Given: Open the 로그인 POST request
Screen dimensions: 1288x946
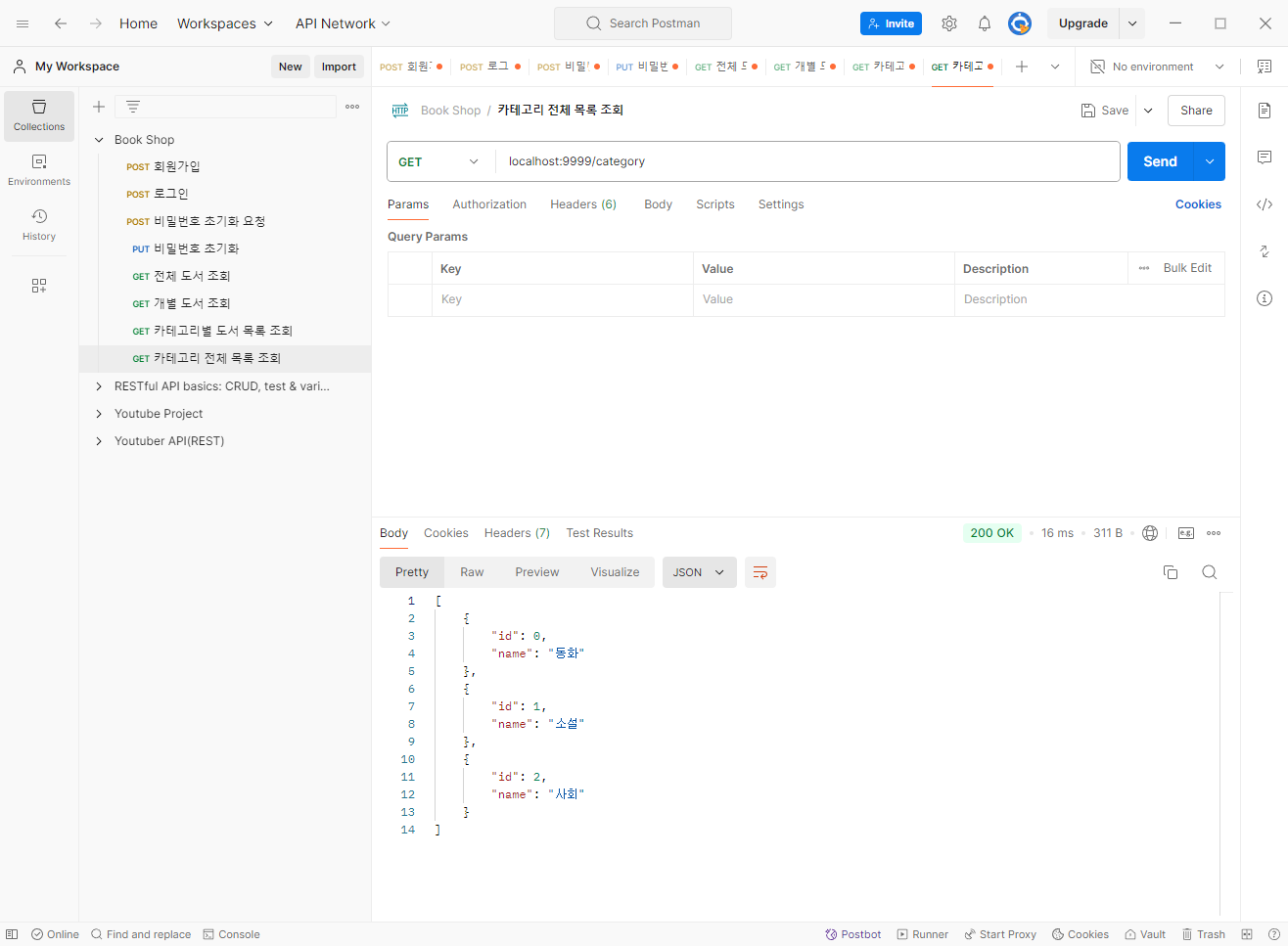Looking at the screenshot, I should 225,194.
